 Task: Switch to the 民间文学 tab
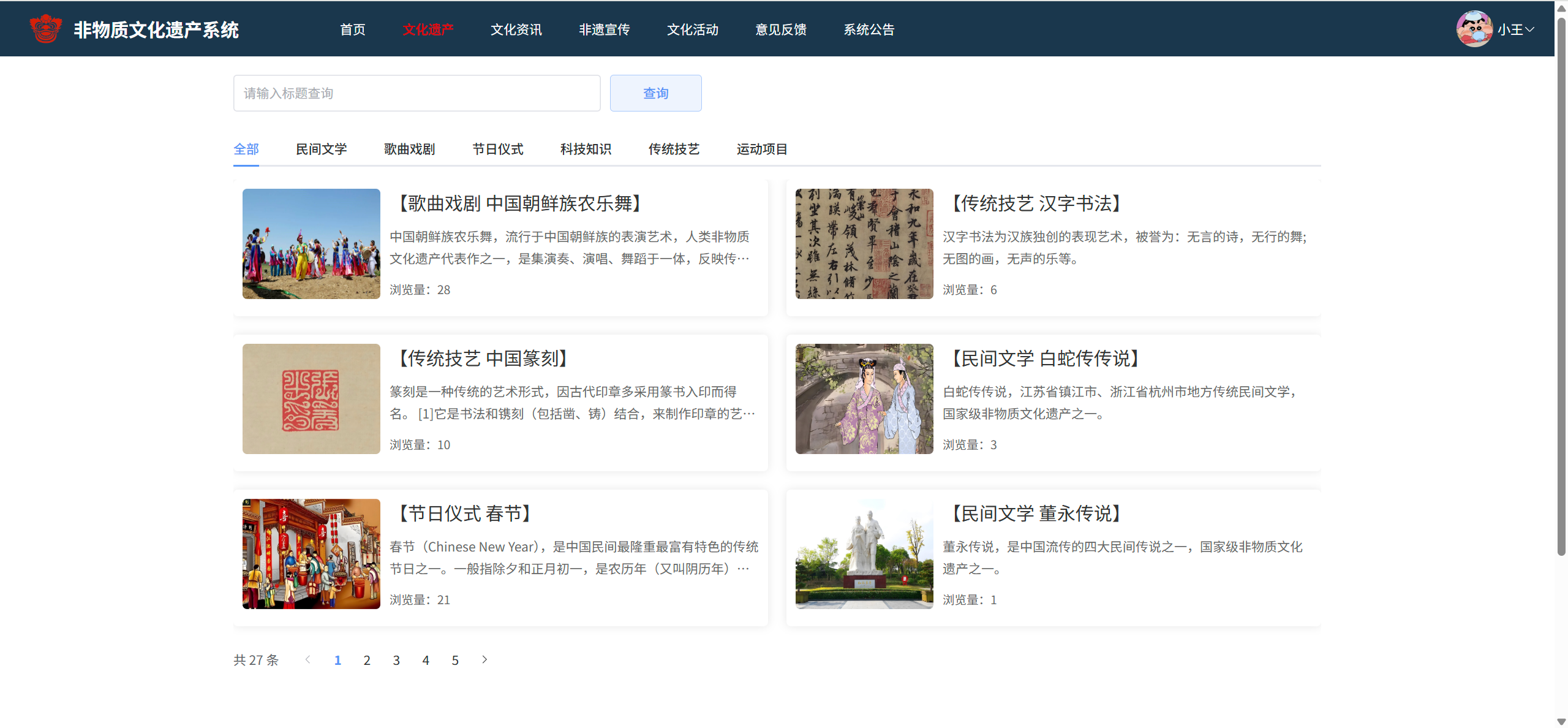tap(321, 149)
